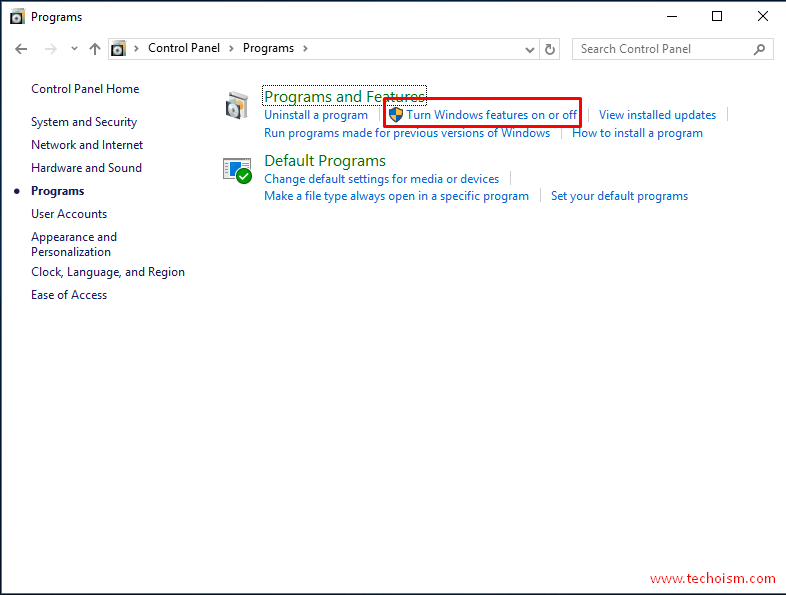Open Ease of Access category
This screenshot has height=595, width=786.
[x=69, y=295]
